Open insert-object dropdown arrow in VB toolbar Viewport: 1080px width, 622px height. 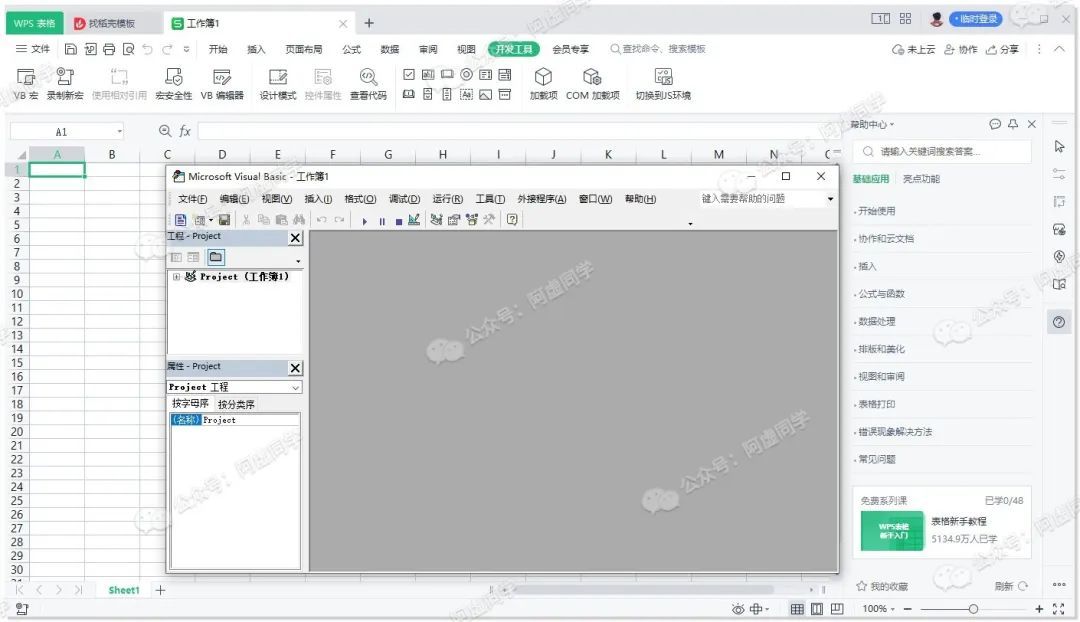tap(211, 220)
